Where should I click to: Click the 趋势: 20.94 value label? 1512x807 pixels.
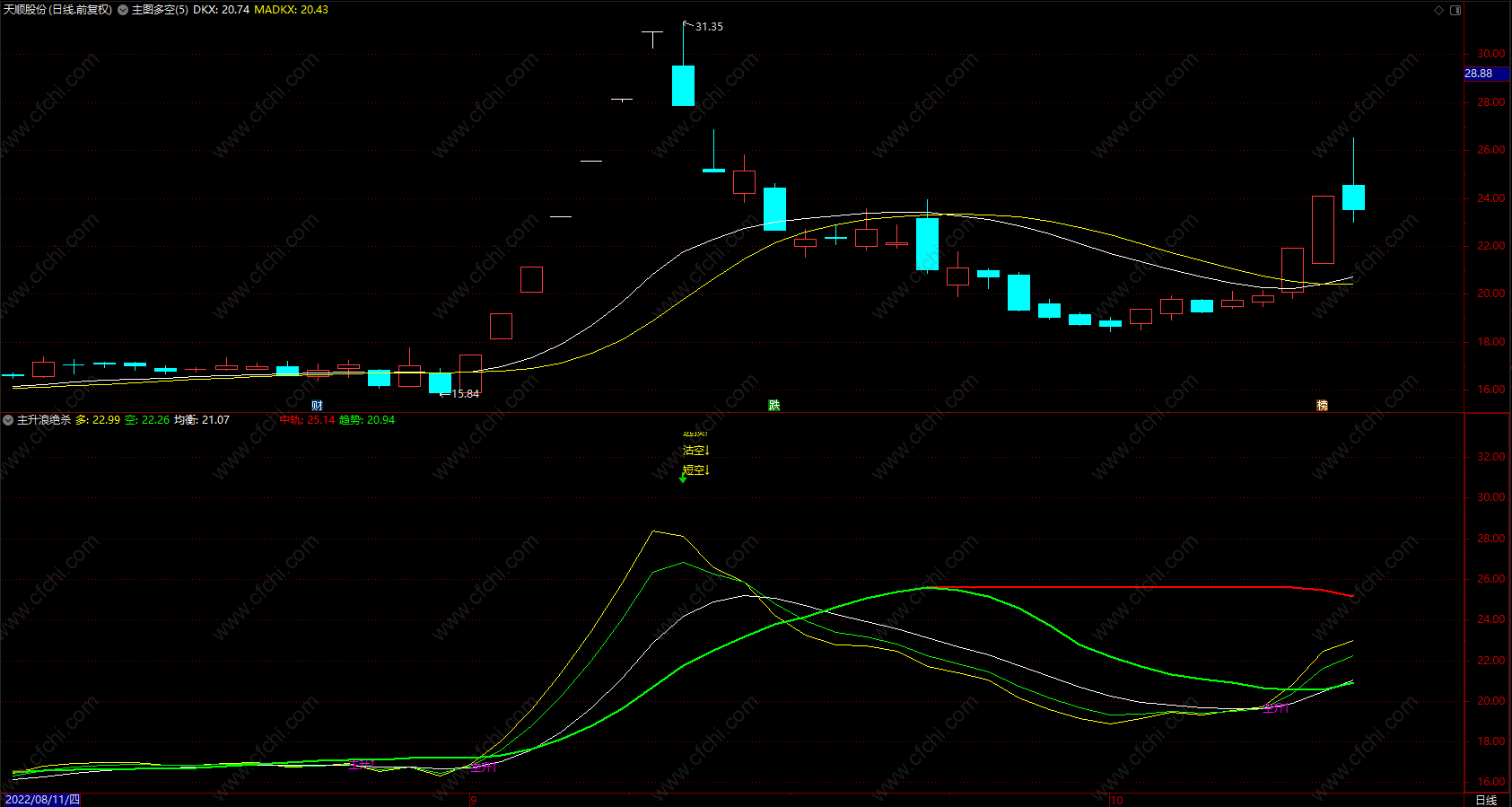pyautogui.click(x=366, y=420)
